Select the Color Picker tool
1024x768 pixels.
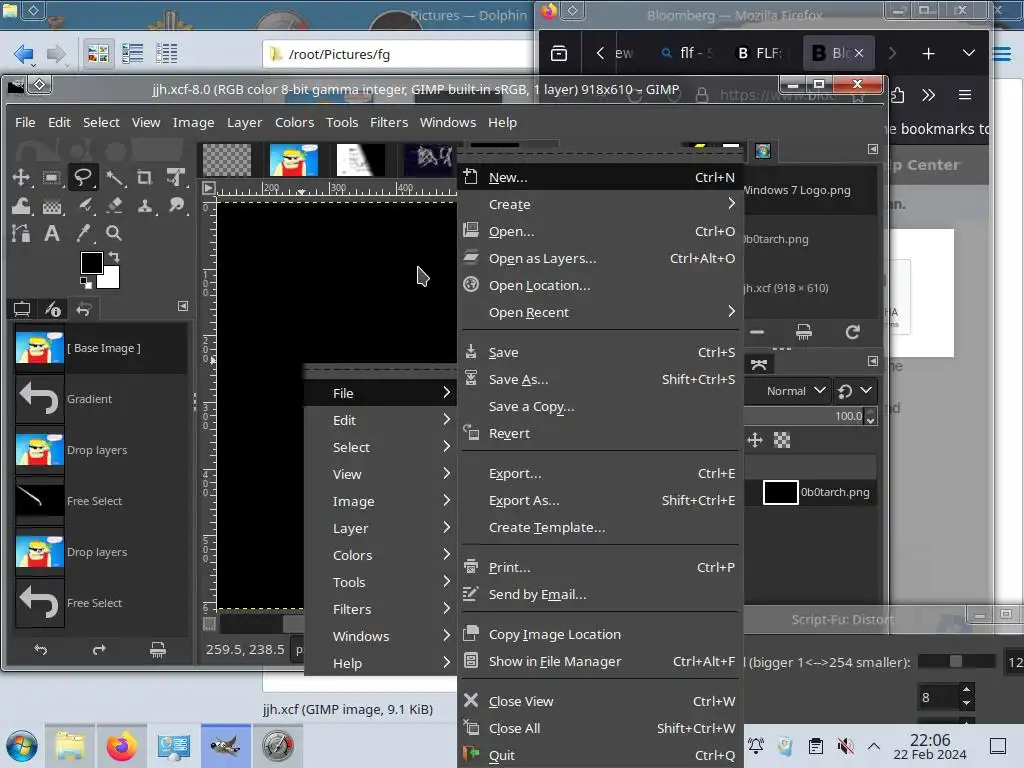(x=83, y=234)
